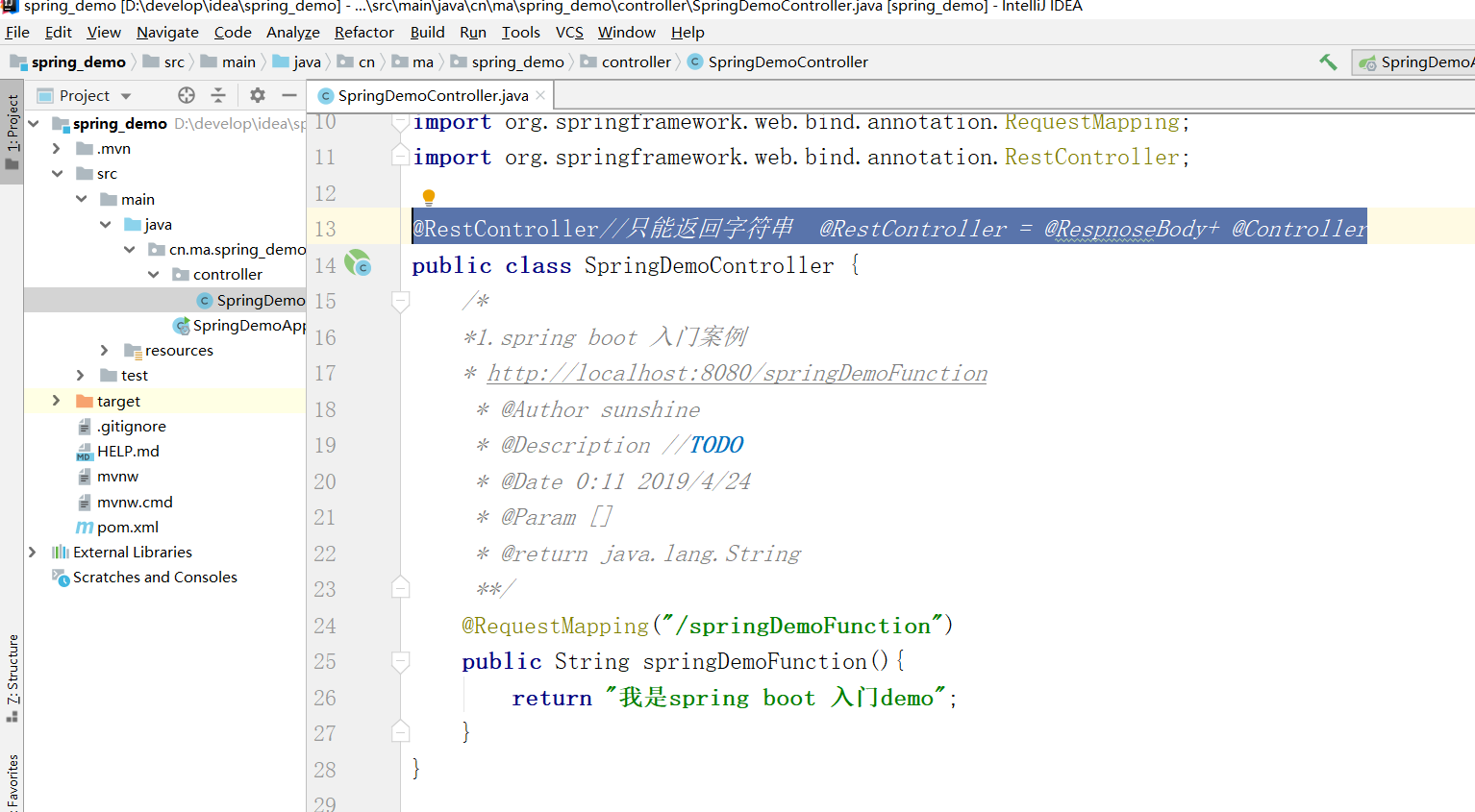1475x812 pixels.
Task: Click the TODO text on line 19
Action: (x=716, y=445)
